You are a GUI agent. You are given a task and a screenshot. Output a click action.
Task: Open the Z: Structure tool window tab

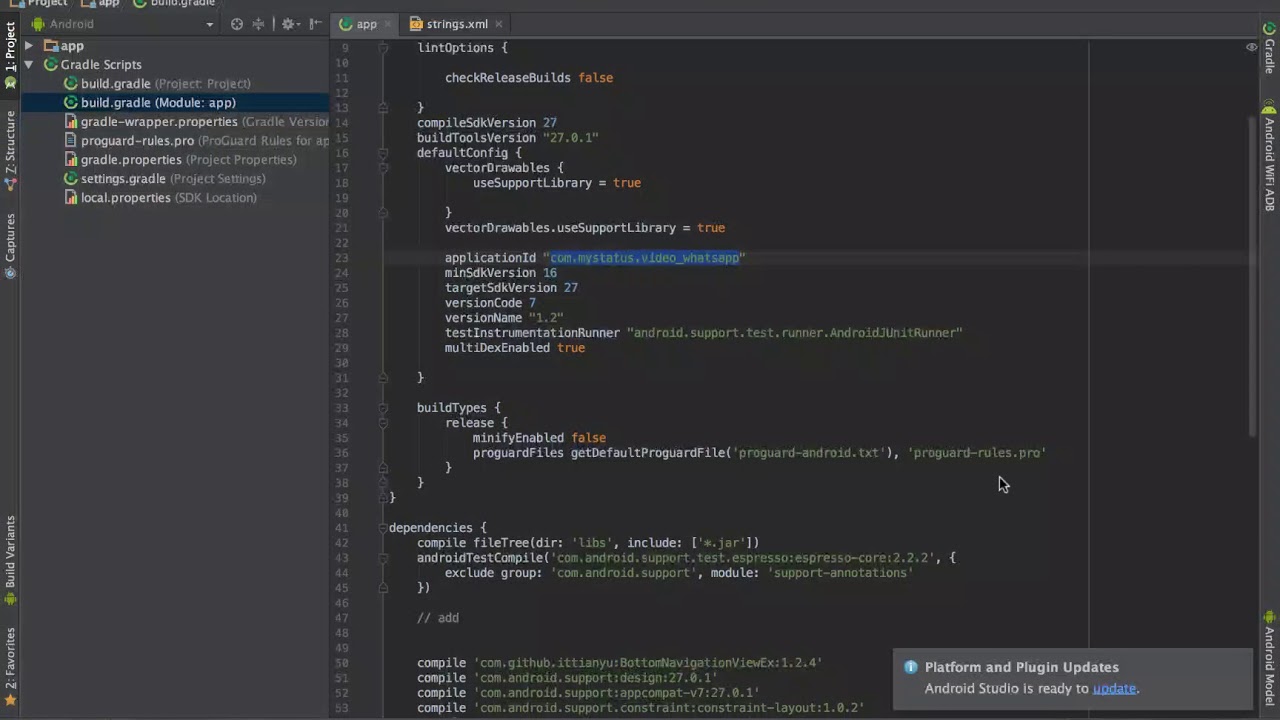click(10, 150)
